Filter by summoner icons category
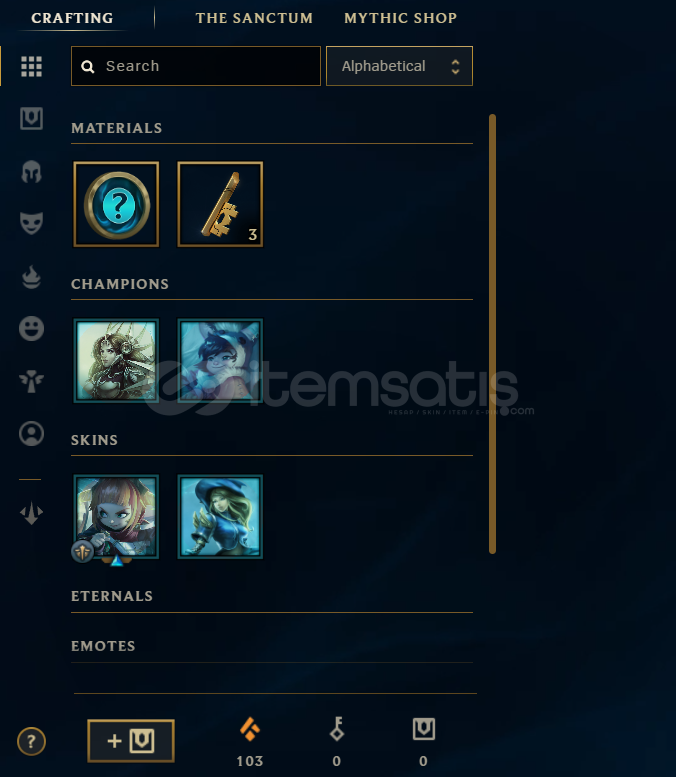This screenshot has height=777, width=676. point(31,434)
